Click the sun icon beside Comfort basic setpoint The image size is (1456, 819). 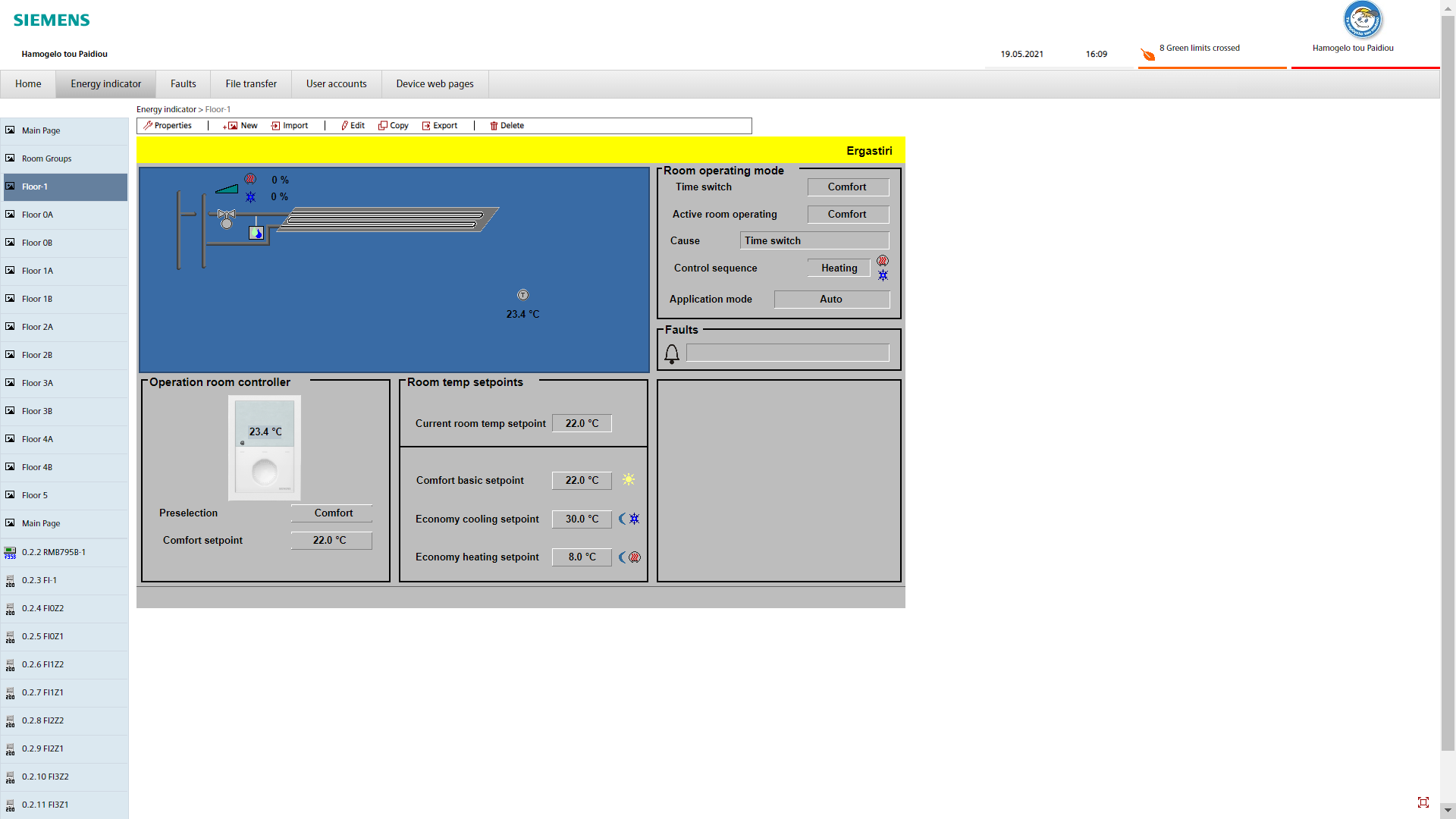629,480
